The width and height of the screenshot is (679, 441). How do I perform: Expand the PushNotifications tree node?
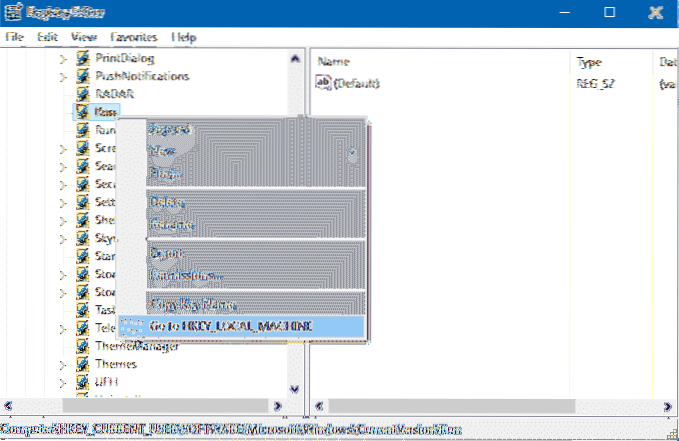pyautogui.click(x=63, y=76)
